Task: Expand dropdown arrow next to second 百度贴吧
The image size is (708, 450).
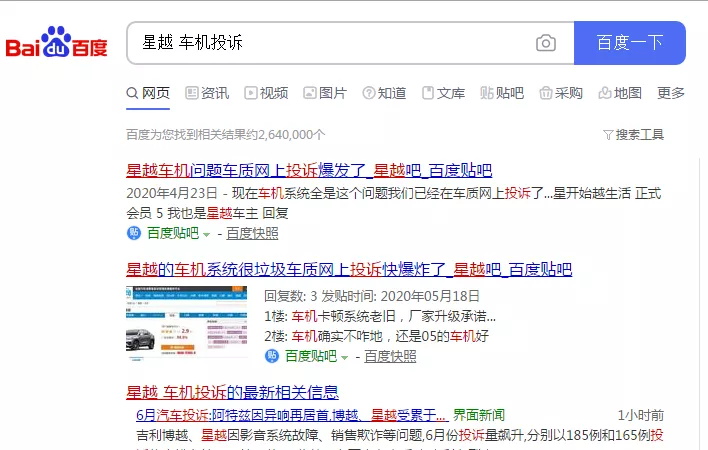Action: click(345, 357)
